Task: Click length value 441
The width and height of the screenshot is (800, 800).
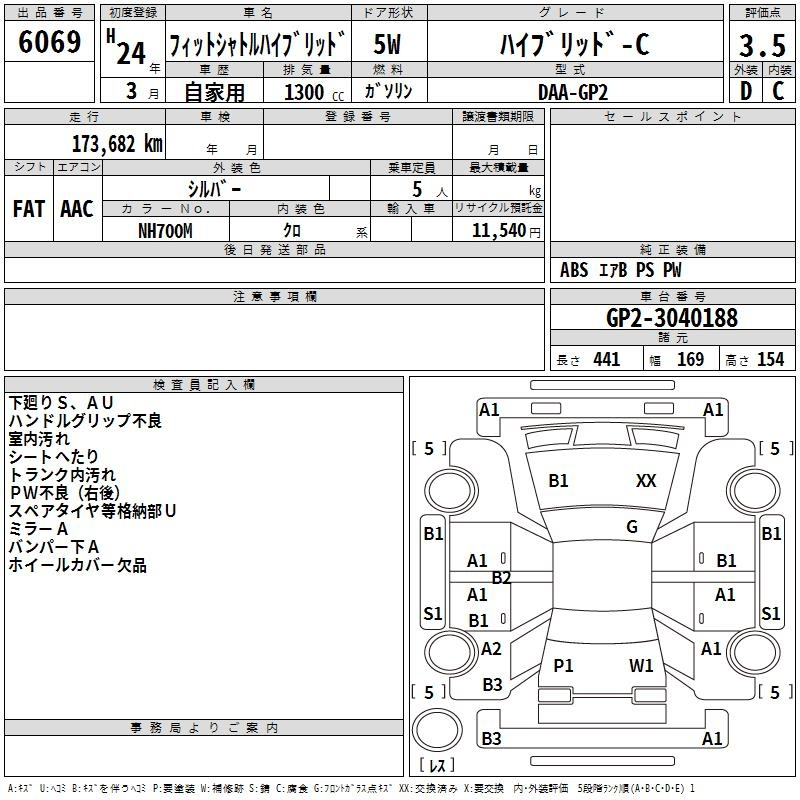Action: pyautogui.click(x=606, y=359)
